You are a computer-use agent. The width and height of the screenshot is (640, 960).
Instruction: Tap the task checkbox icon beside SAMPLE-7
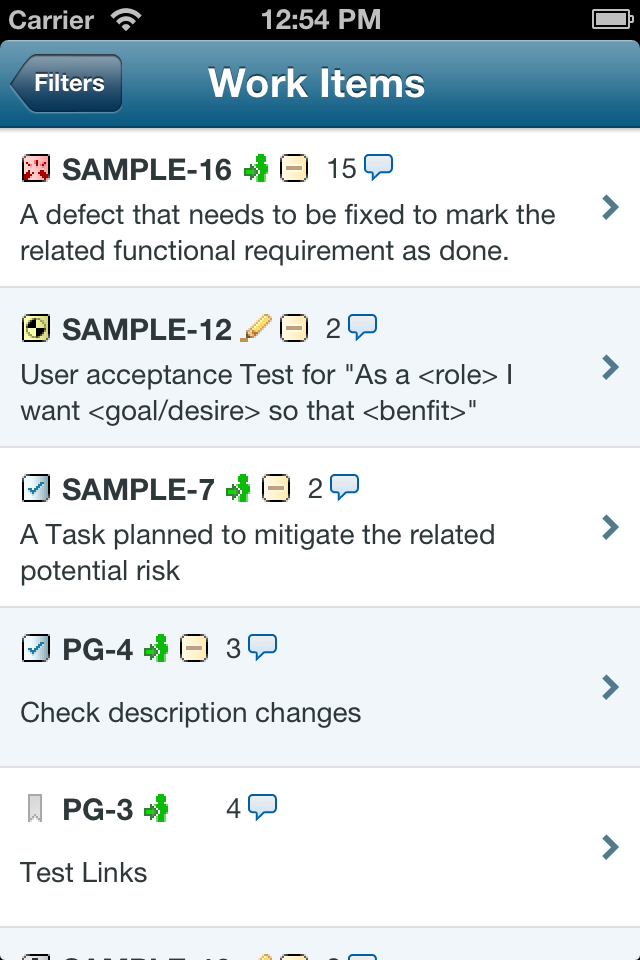[x=35, y=488]
